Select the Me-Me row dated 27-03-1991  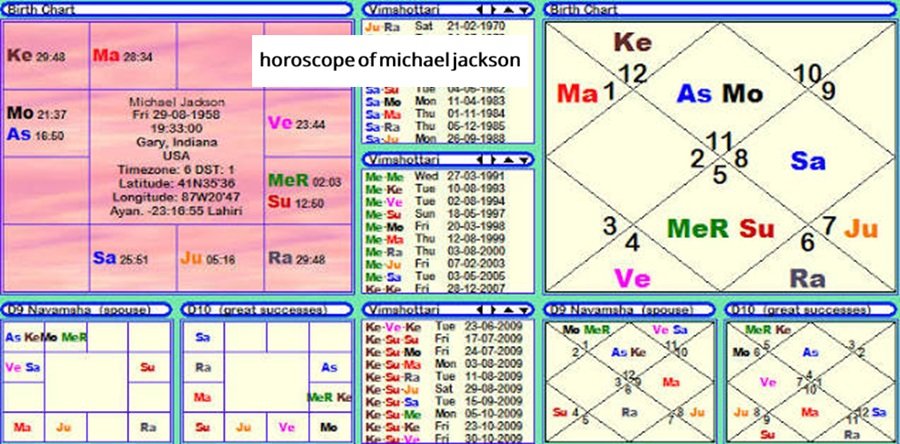click(436, 176)
